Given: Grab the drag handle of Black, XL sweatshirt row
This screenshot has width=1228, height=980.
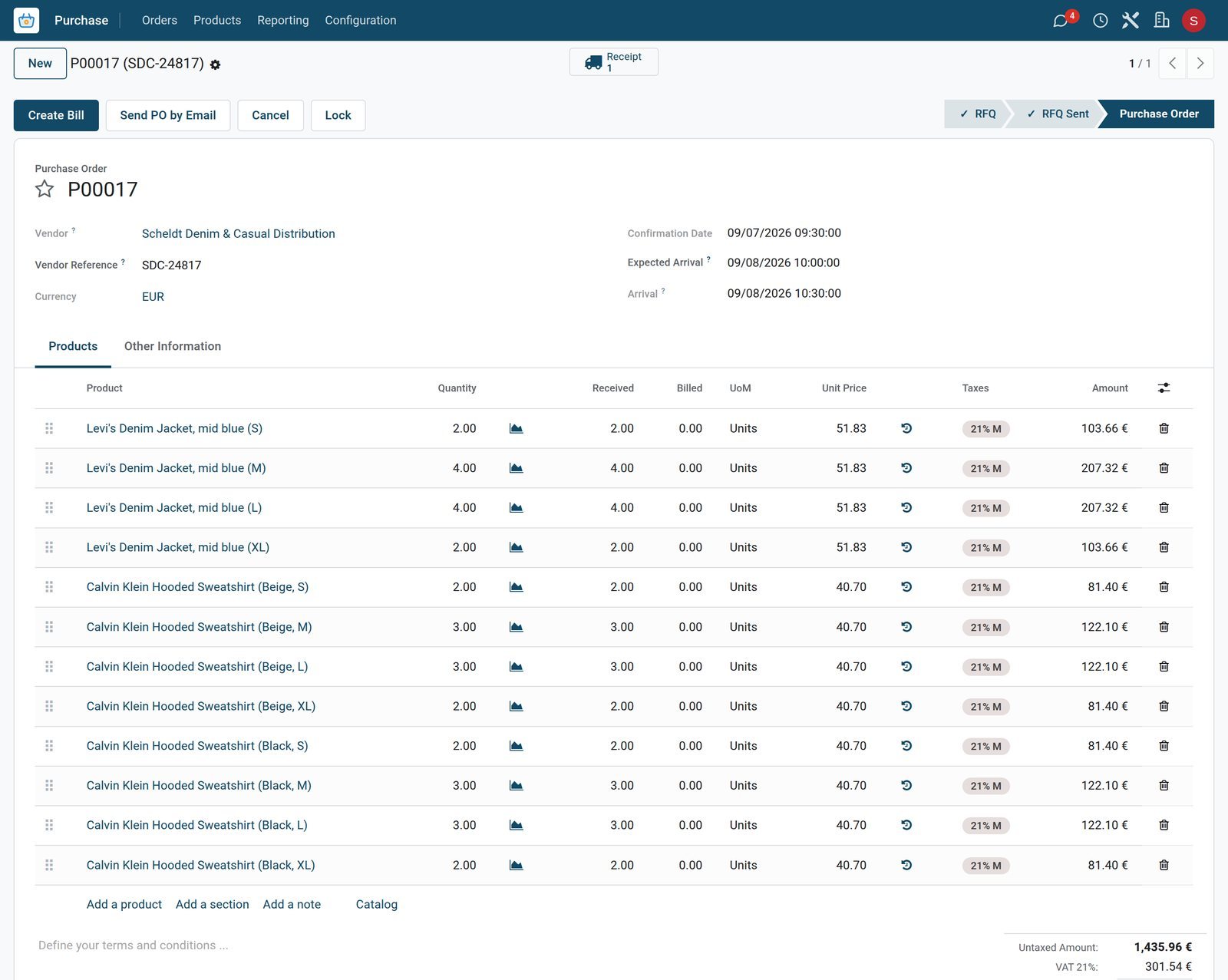Looking at the screenshot, I should click(49, 865).
